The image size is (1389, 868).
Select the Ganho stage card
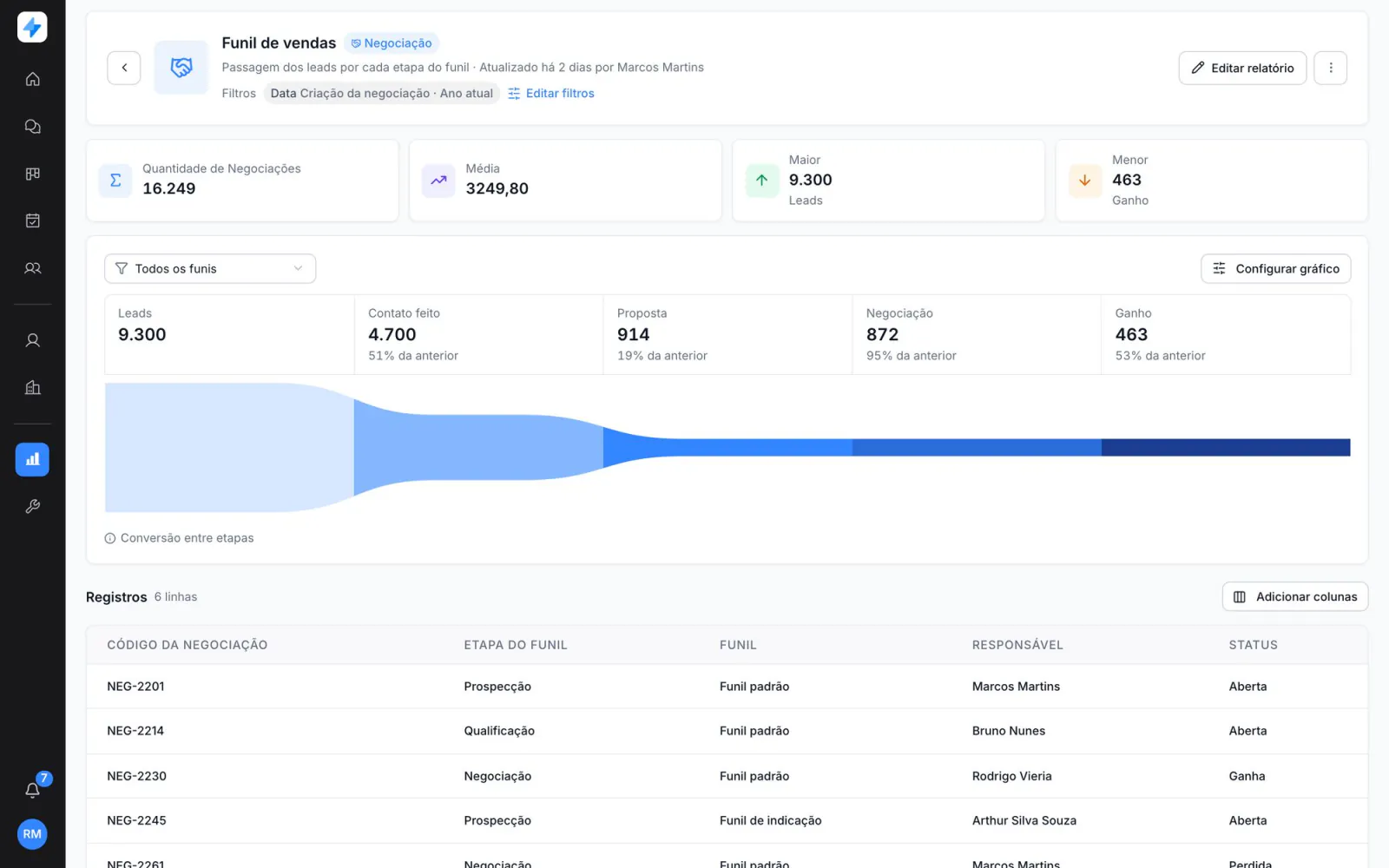(1226, 335)
